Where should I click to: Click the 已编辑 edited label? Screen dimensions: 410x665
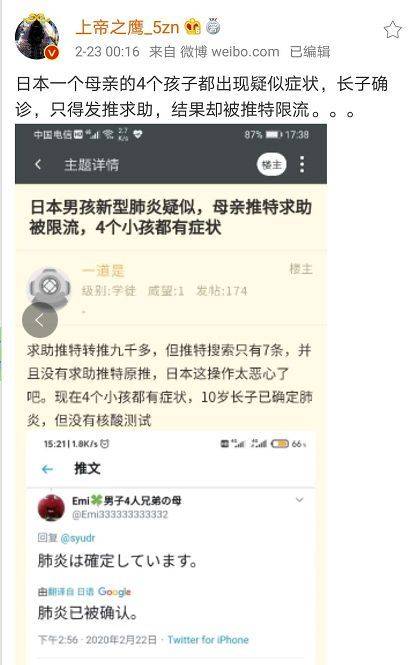tap(310, 52)
